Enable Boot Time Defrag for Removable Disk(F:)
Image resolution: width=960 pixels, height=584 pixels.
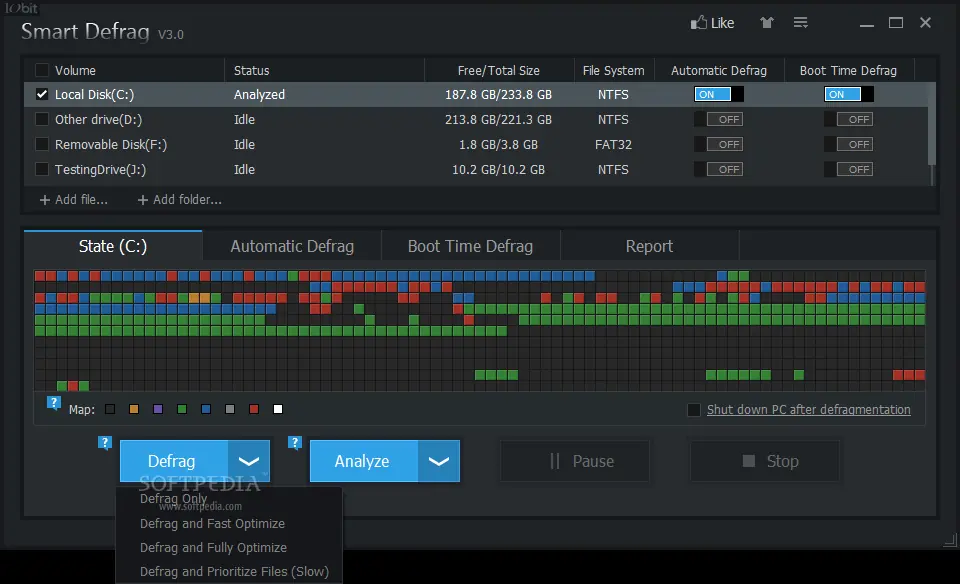(849, 144)
